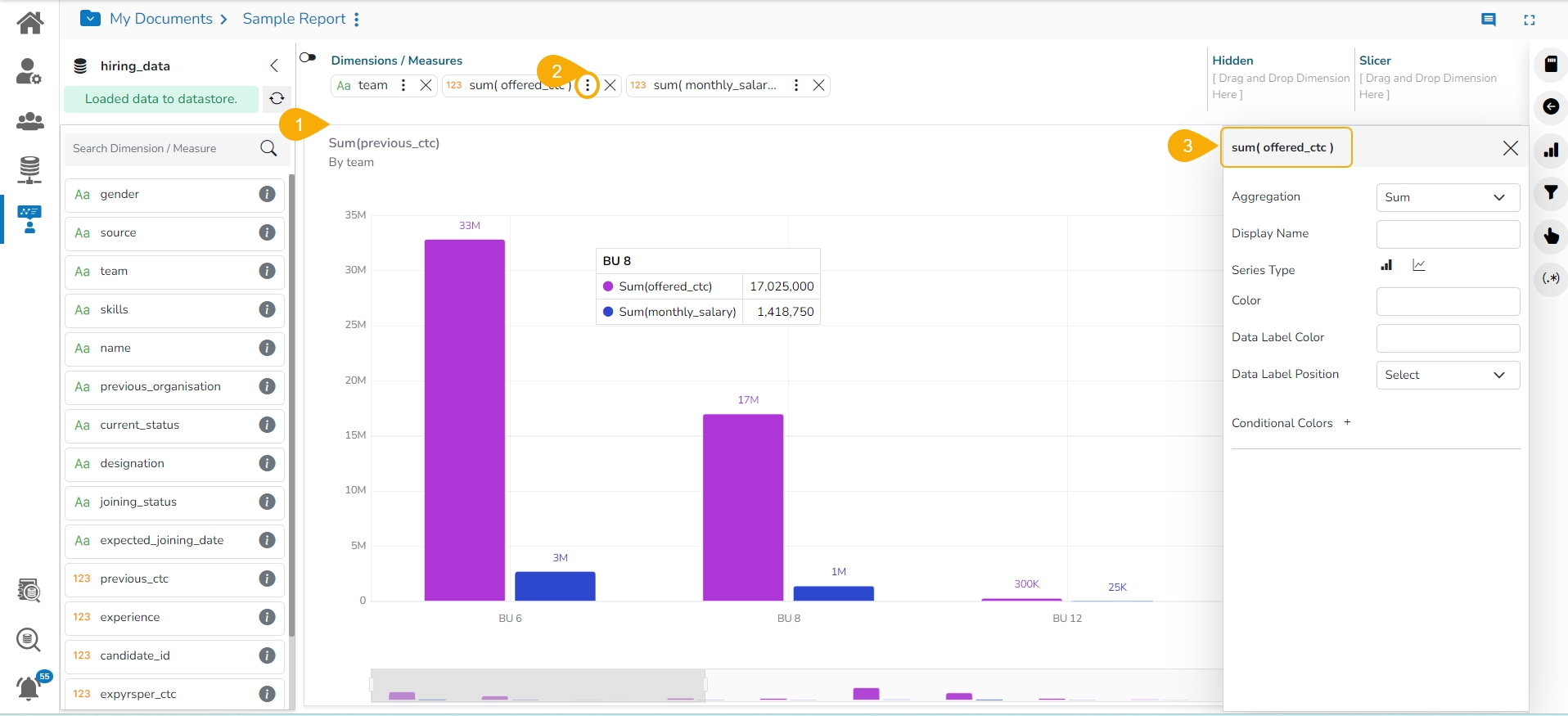Image resolution: width=1568 pixels, height=716 pixels.
Task: Click the home icon in sidebar
Action: pos(30,22)
